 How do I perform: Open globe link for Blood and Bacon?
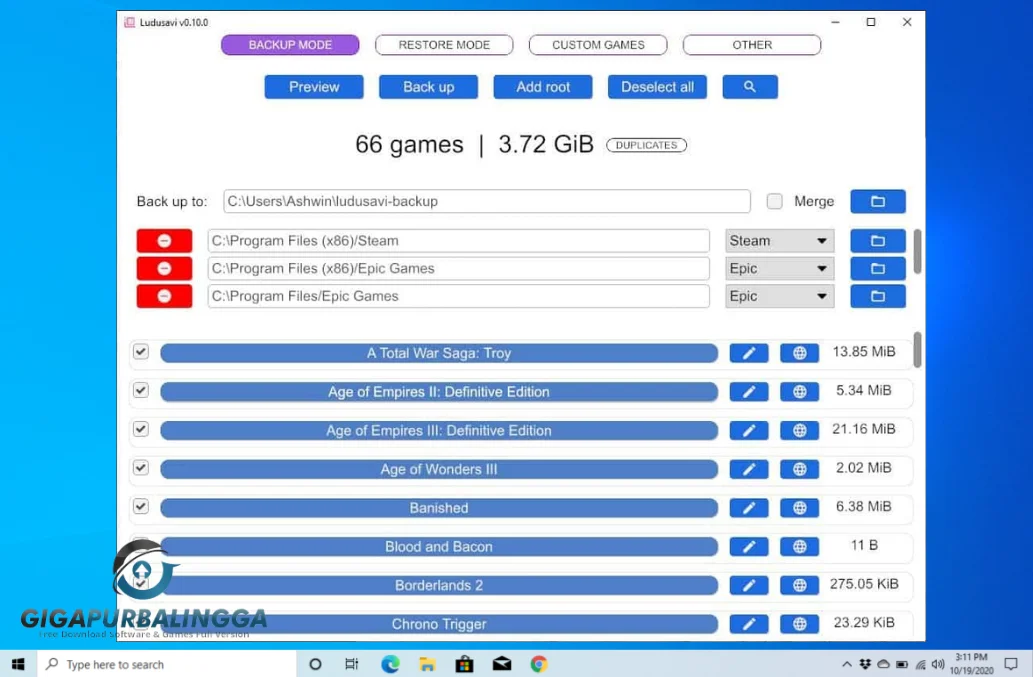coord(799,547)
